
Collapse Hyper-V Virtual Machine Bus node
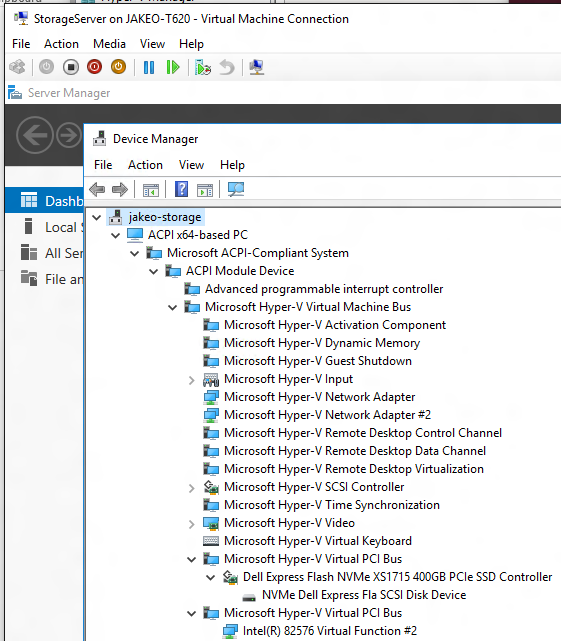point(173,307)
